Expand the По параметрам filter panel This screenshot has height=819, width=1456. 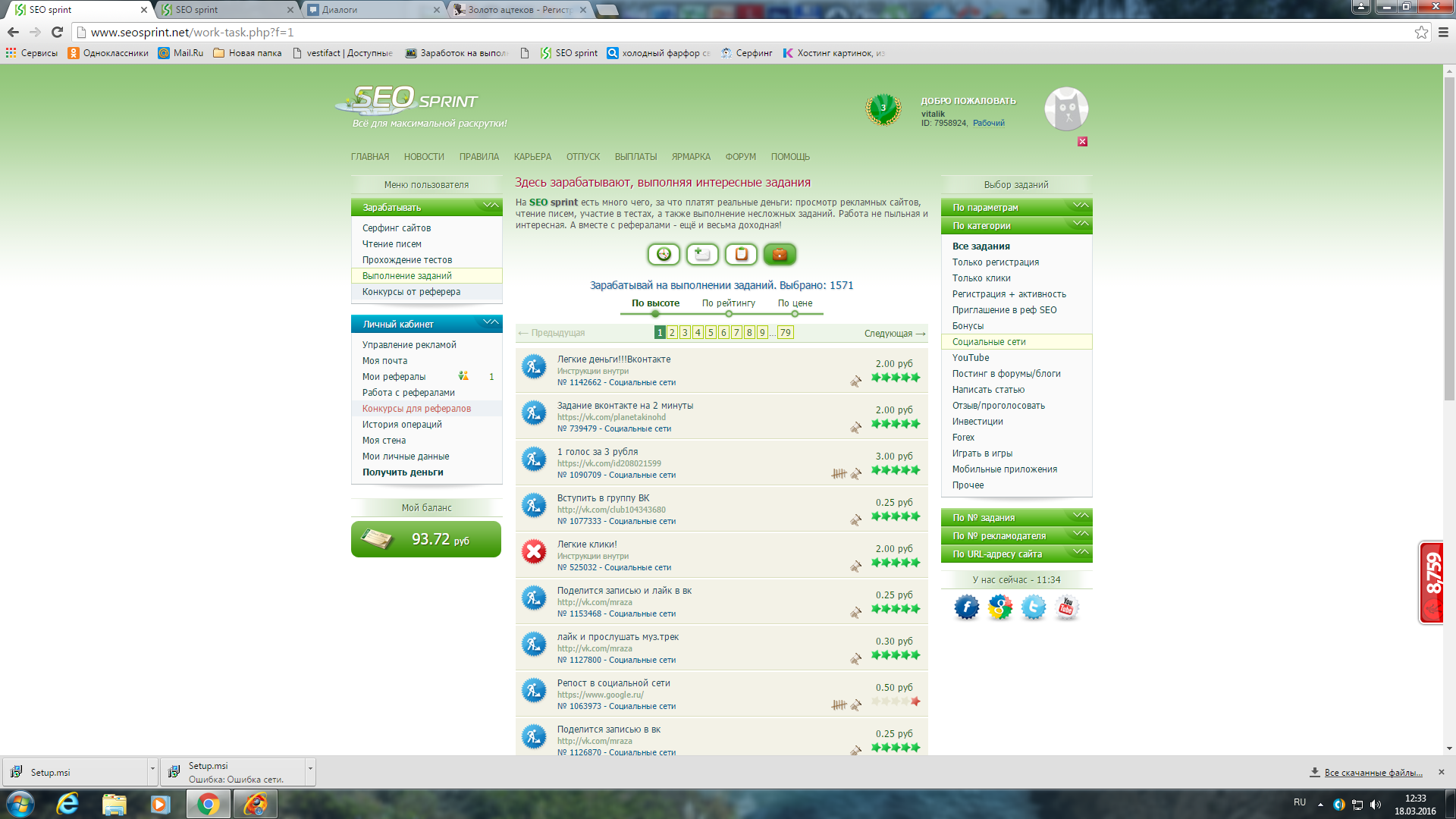point(1016,207)
